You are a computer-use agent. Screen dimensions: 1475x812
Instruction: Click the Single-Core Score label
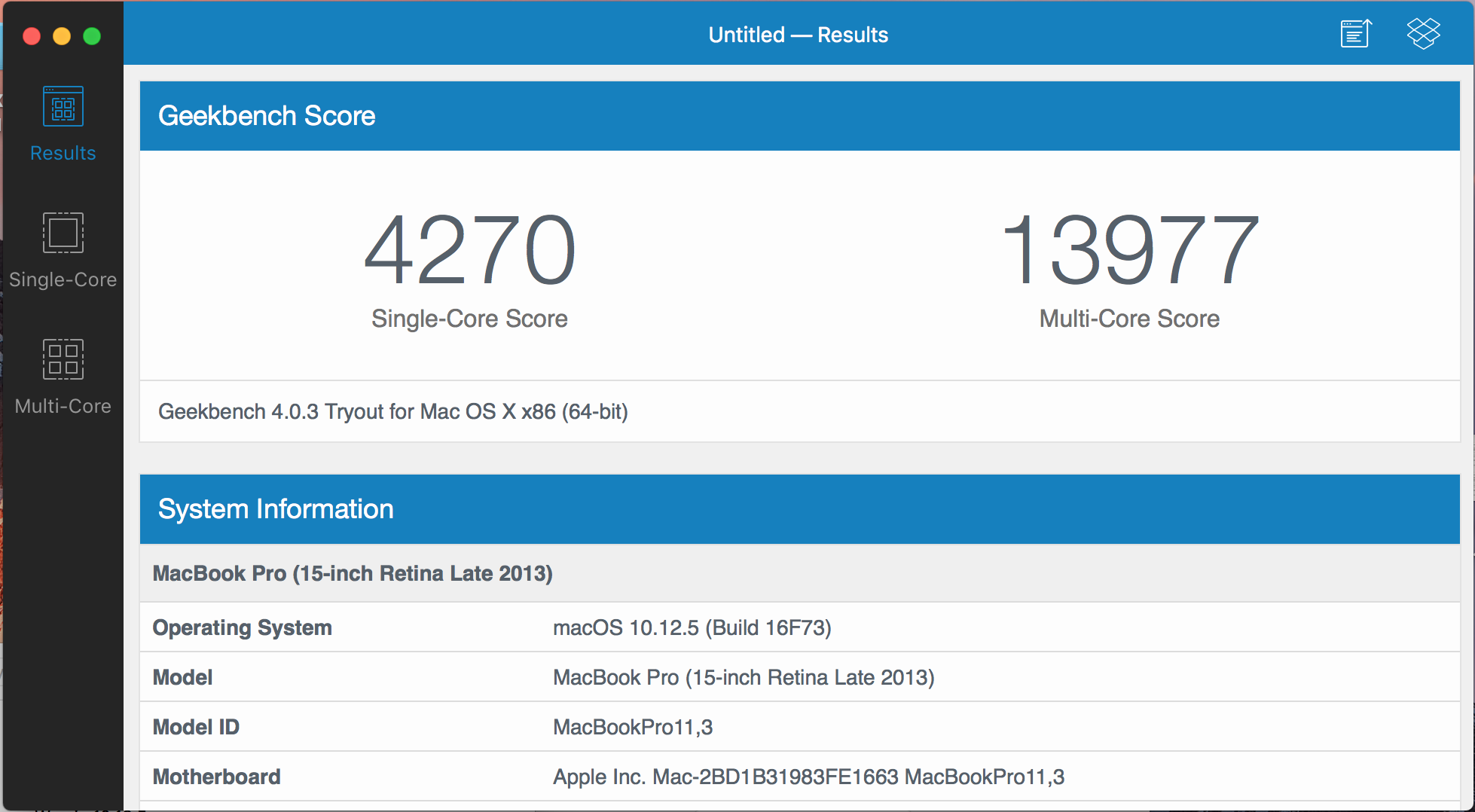coord(469,319)
